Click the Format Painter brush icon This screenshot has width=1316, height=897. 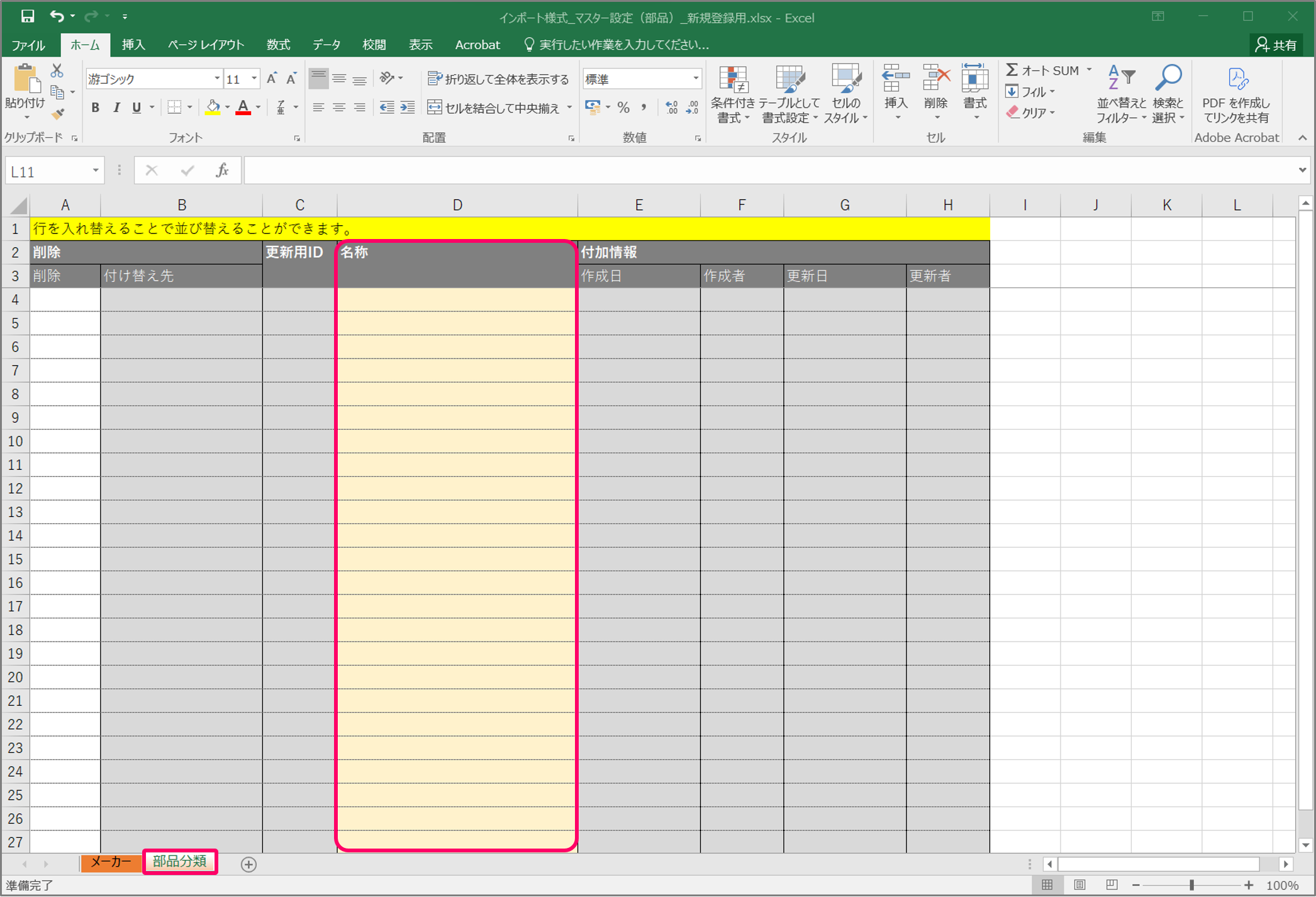click(58, 114)
